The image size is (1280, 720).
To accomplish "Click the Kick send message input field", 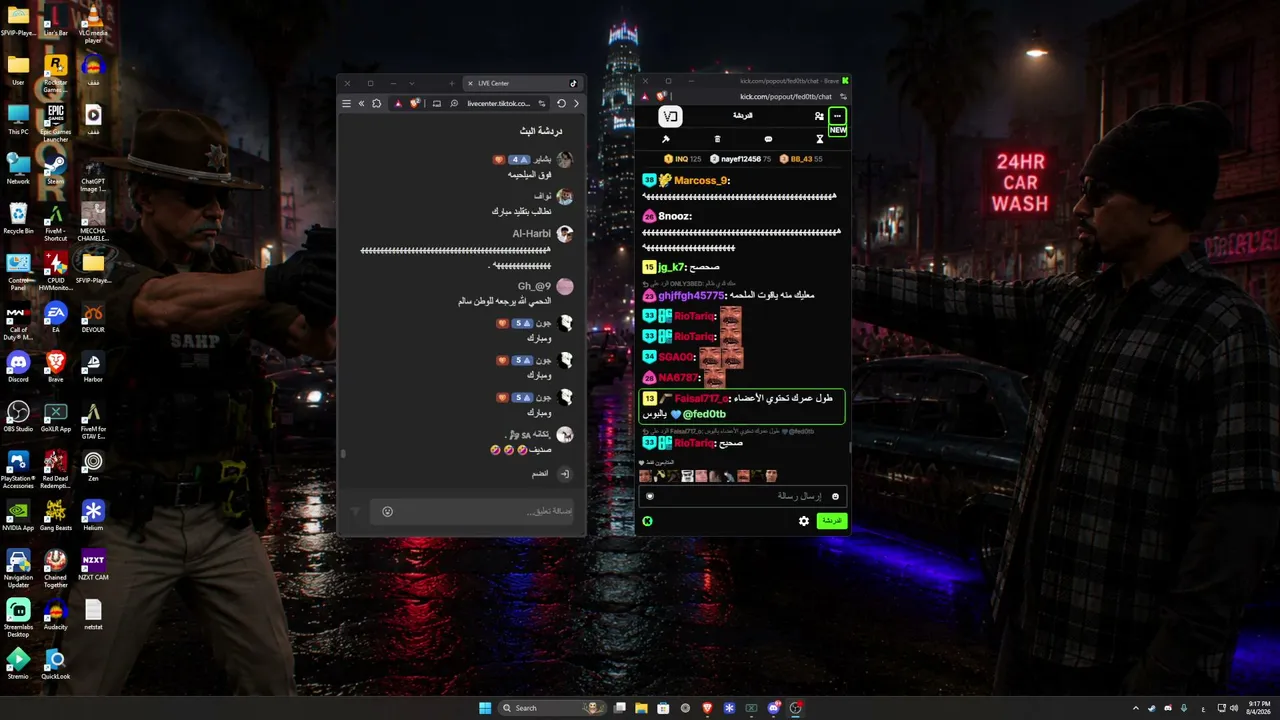I will coord(742,496).
